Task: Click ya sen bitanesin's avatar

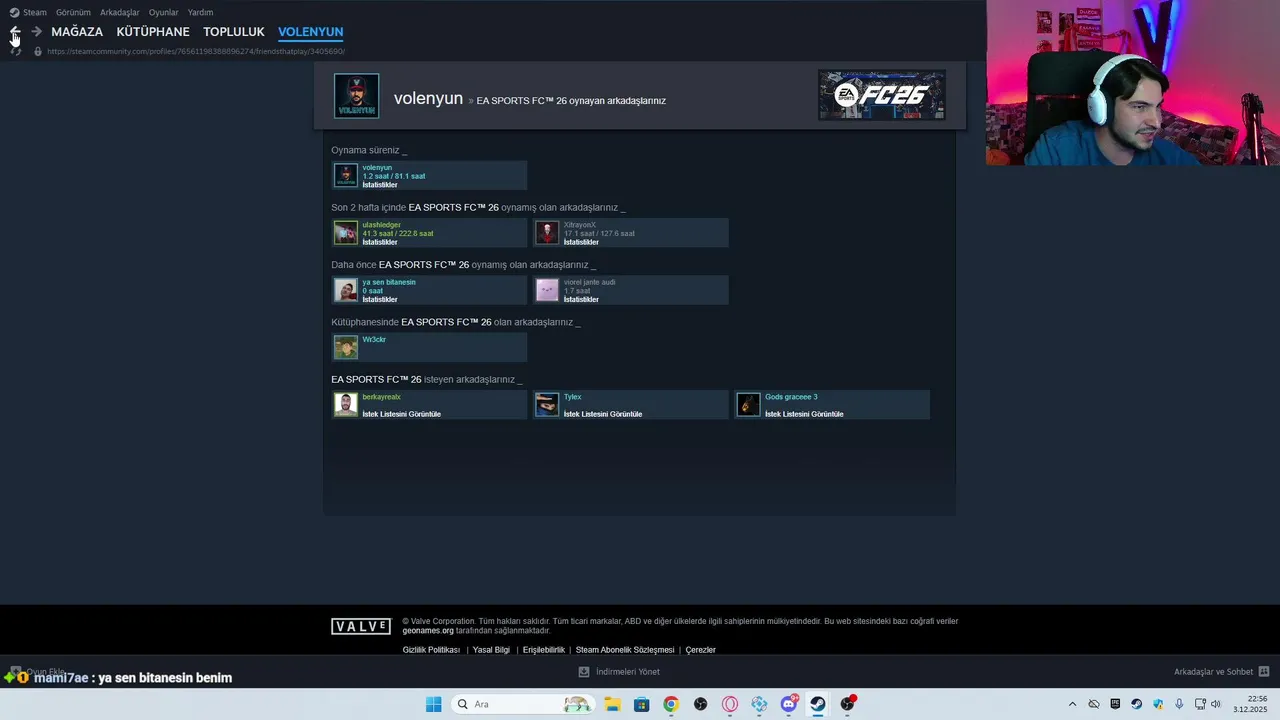Action: pyautogui.click(x=346, y=290)
